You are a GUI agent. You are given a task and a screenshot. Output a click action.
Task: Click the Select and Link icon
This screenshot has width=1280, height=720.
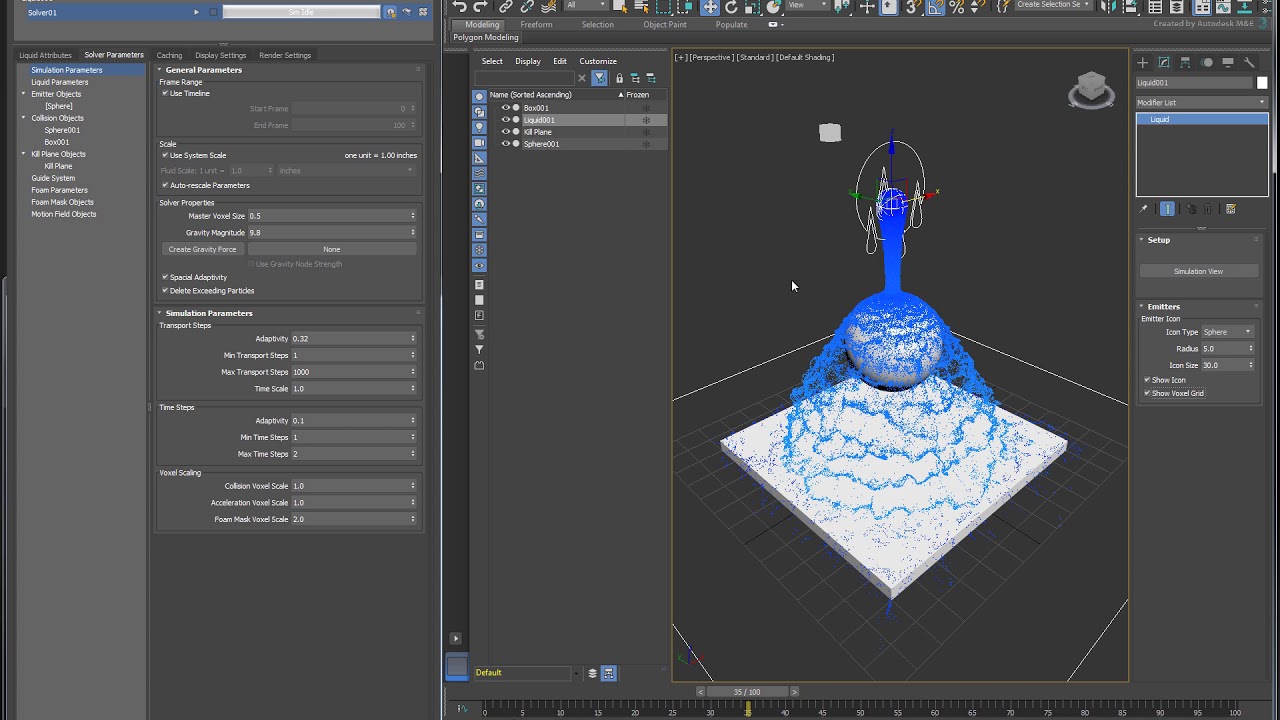(x=505, y=6)
